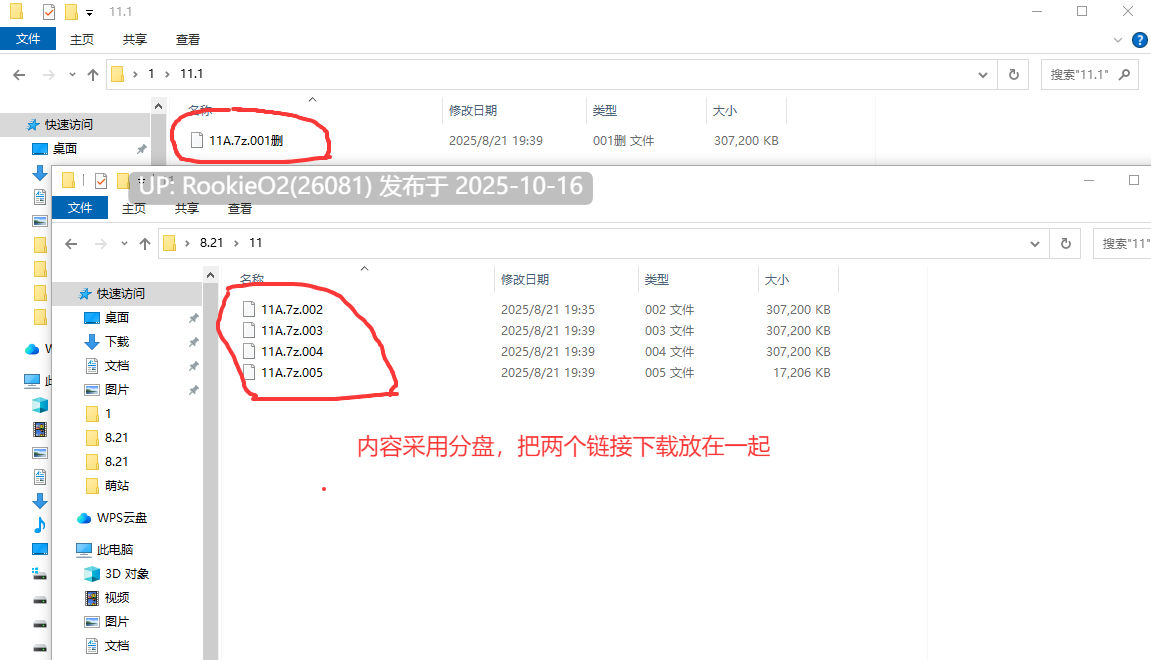Open 桌面 in front window navigation pane

117,317
